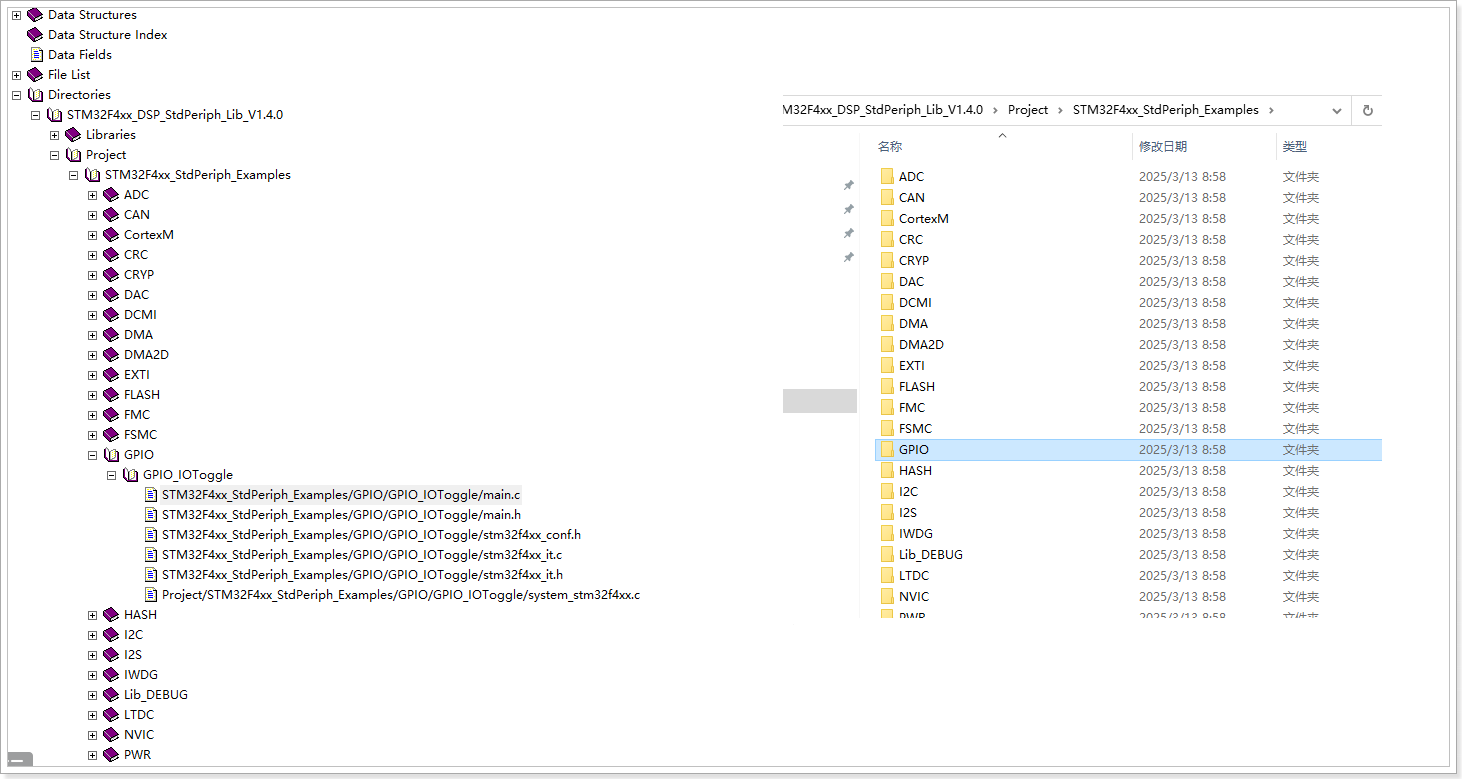Collapse the GPIO tree node

pos(92,455)
